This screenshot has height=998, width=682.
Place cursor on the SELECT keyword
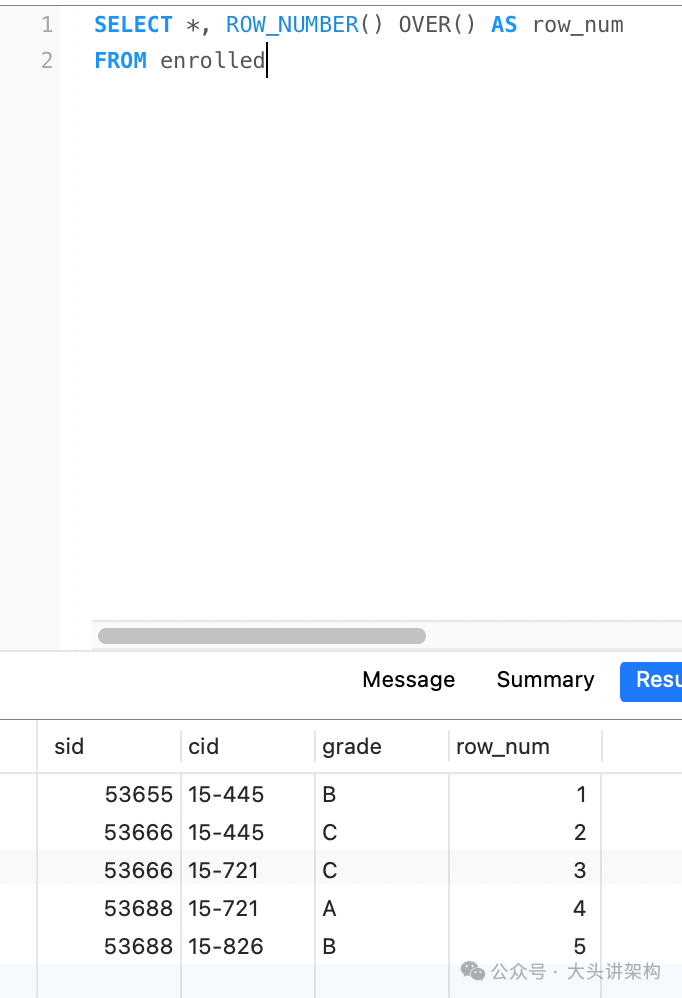[133, 25]
